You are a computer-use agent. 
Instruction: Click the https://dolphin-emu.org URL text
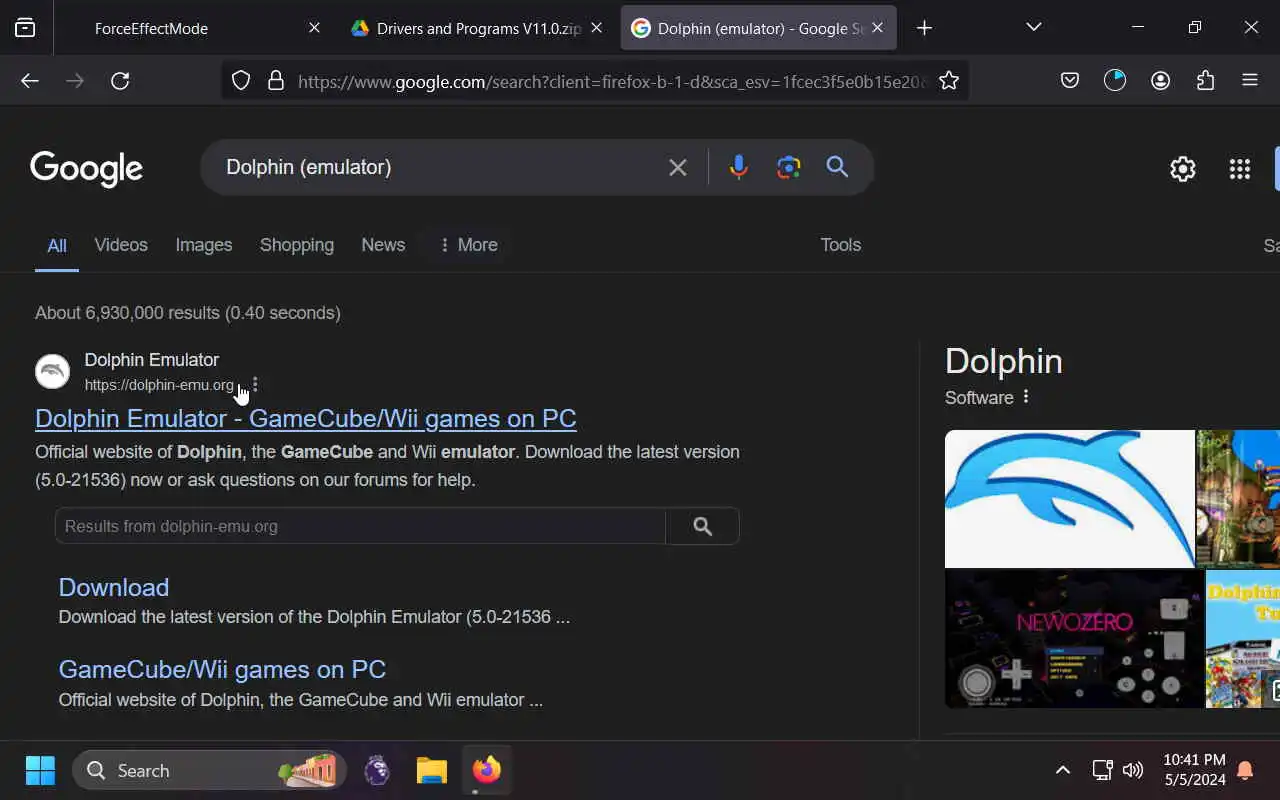tap(159, 385)
